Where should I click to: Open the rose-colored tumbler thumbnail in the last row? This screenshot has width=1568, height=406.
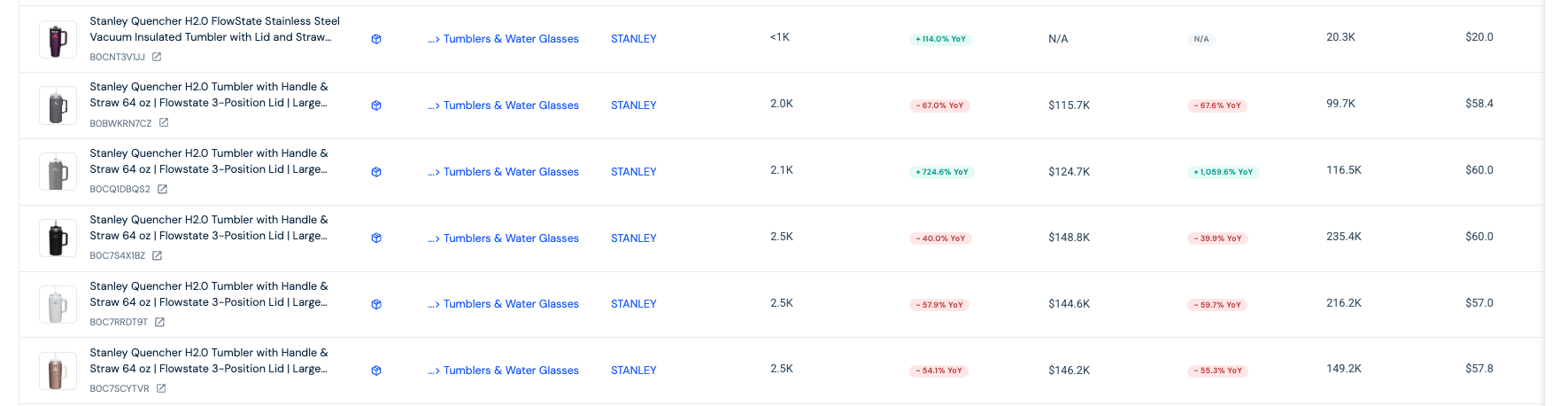(58, 371)
